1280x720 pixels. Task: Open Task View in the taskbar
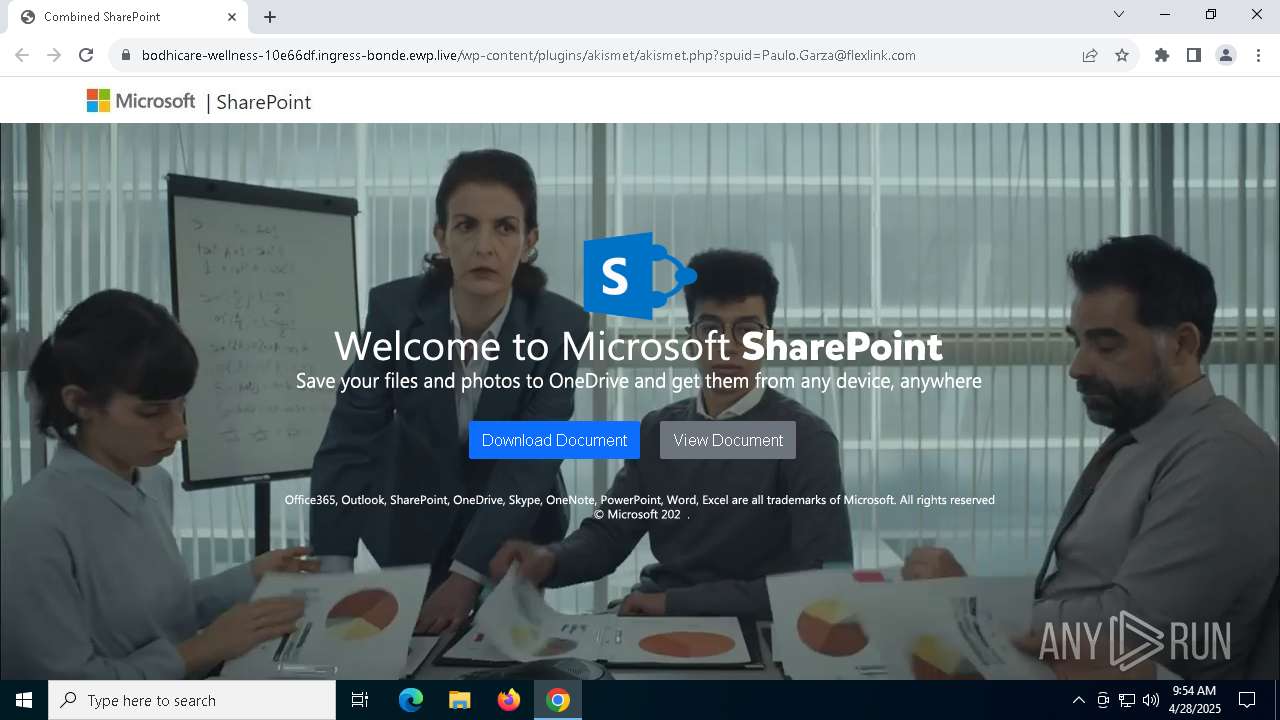point(360,700)
